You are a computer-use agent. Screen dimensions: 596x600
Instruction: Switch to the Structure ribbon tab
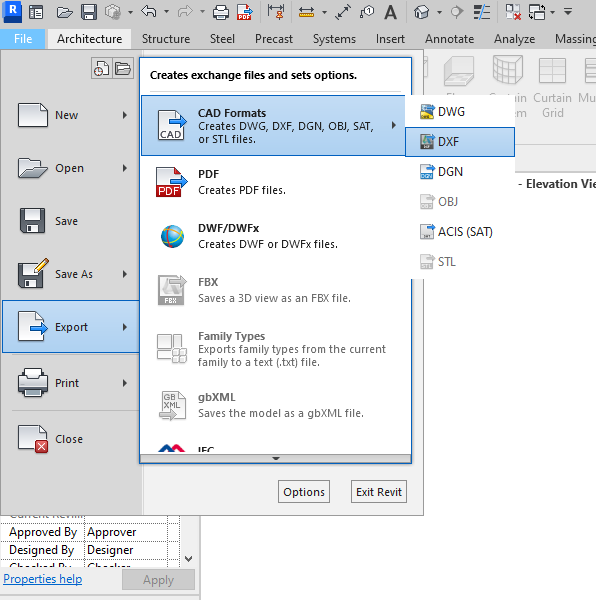click(x=166, y=39)
